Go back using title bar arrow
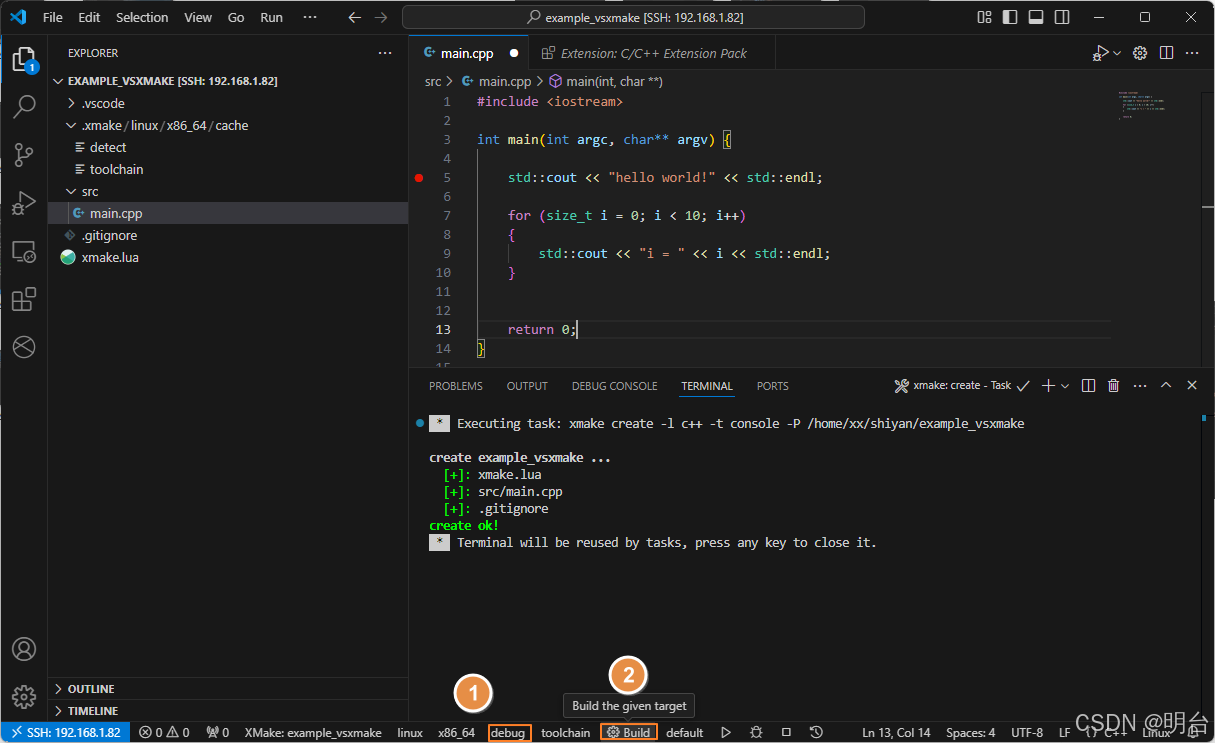1215x743 pixels. (354, 18)
